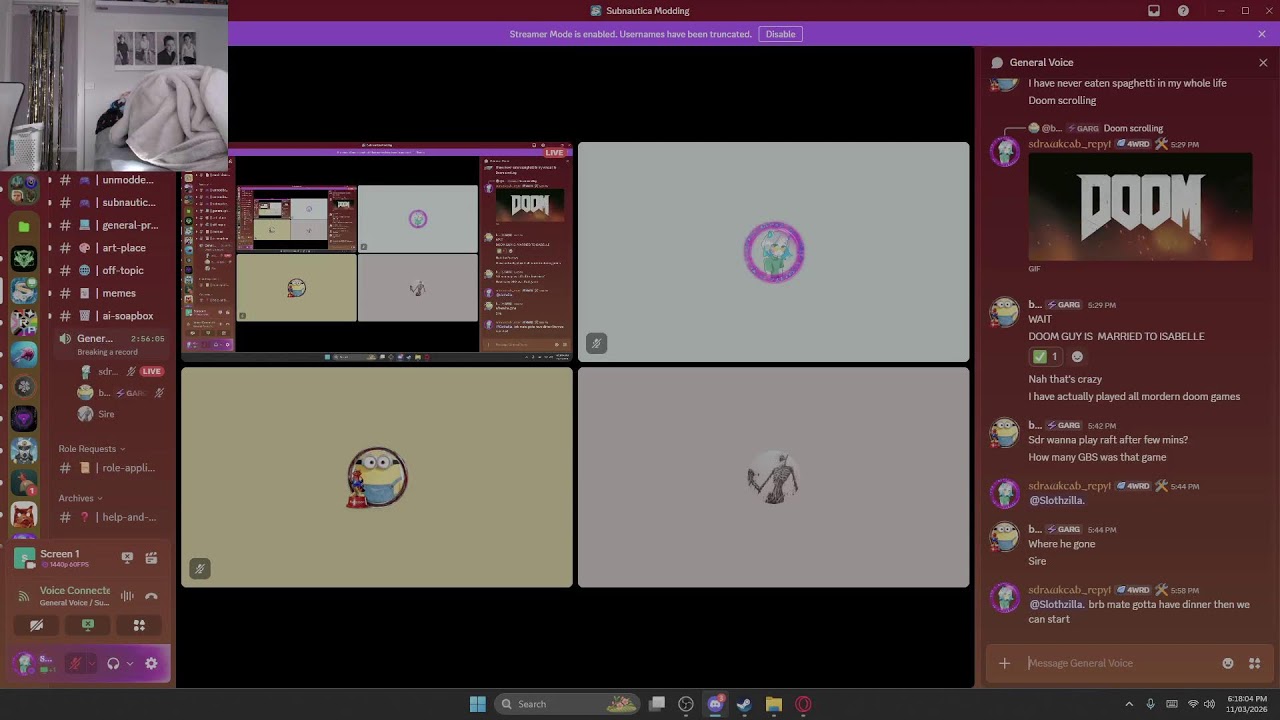Viewport: 1280px width, 720px height.
Task: Open the orange cat avatar server
Action: (24, 515)
